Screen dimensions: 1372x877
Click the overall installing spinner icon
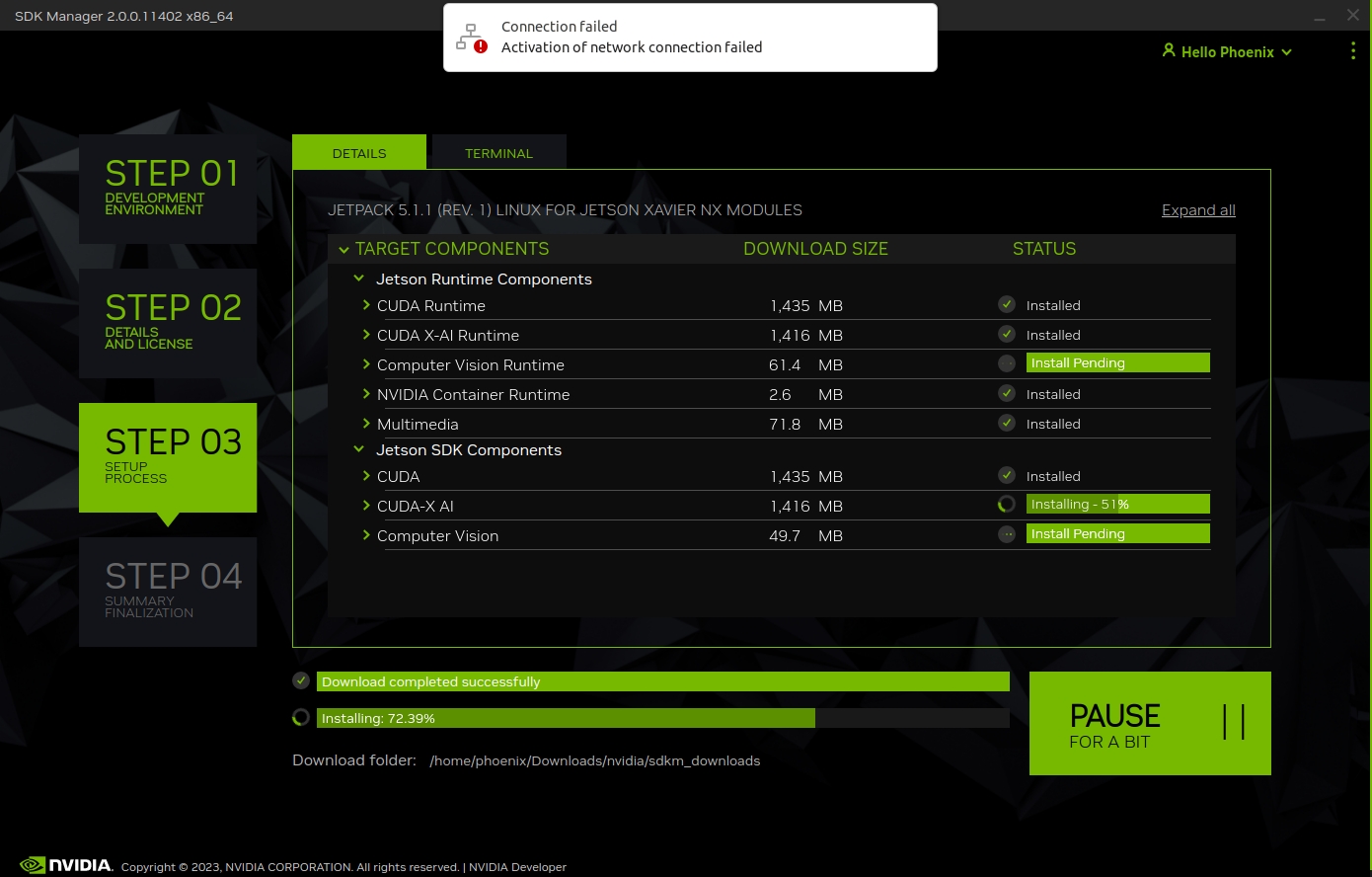tap(301, 717)
